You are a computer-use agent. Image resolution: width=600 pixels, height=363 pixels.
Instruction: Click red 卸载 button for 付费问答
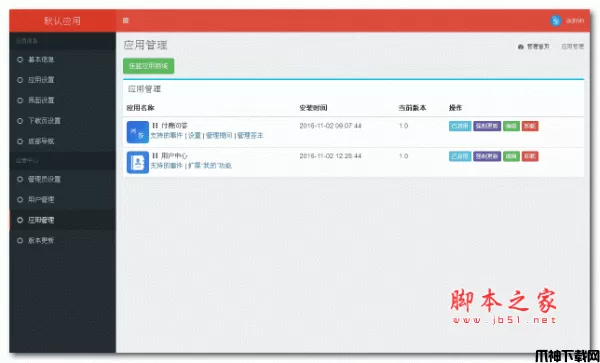(x=530, y=126)
